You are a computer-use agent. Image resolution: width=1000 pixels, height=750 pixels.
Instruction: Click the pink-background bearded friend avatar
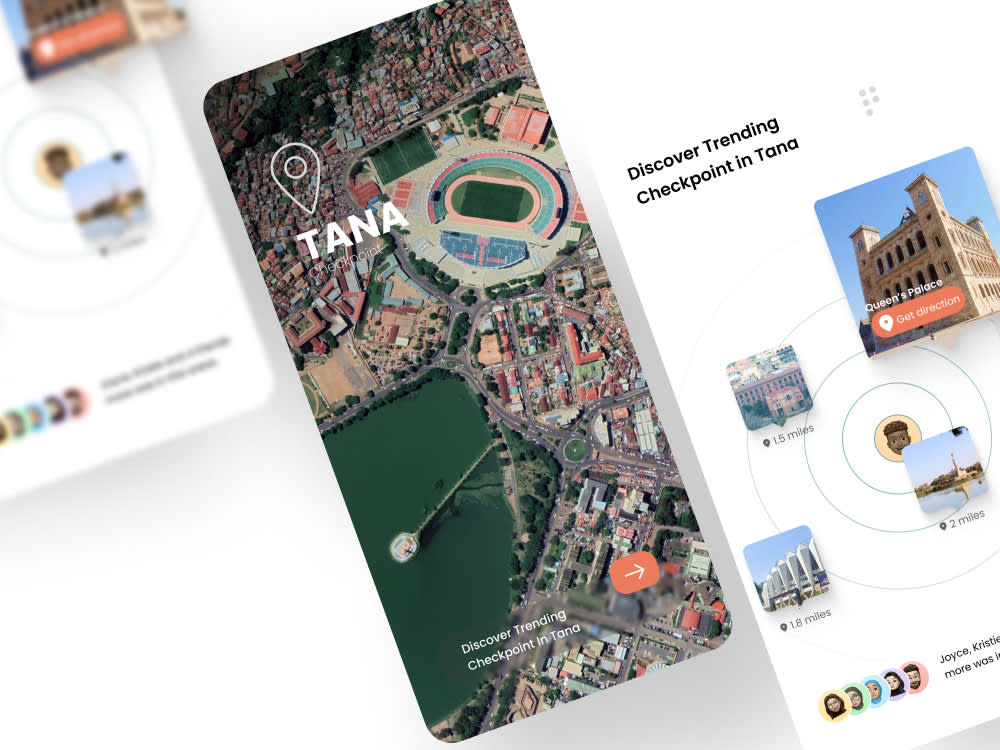pos(913,678)
